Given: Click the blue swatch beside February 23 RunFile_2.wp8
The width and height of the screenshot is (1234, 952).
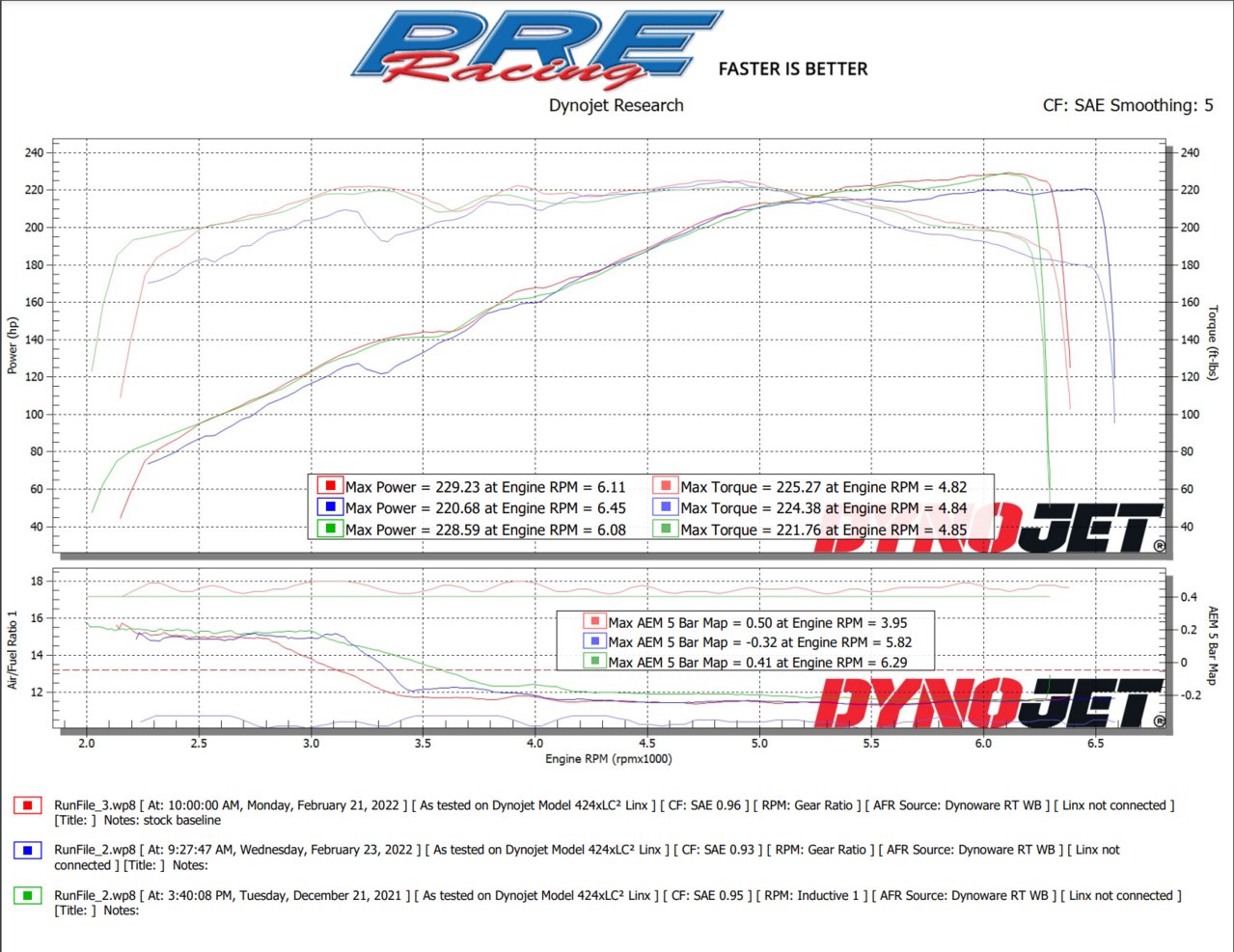Looking at the screenshot, I should (28, 850).
